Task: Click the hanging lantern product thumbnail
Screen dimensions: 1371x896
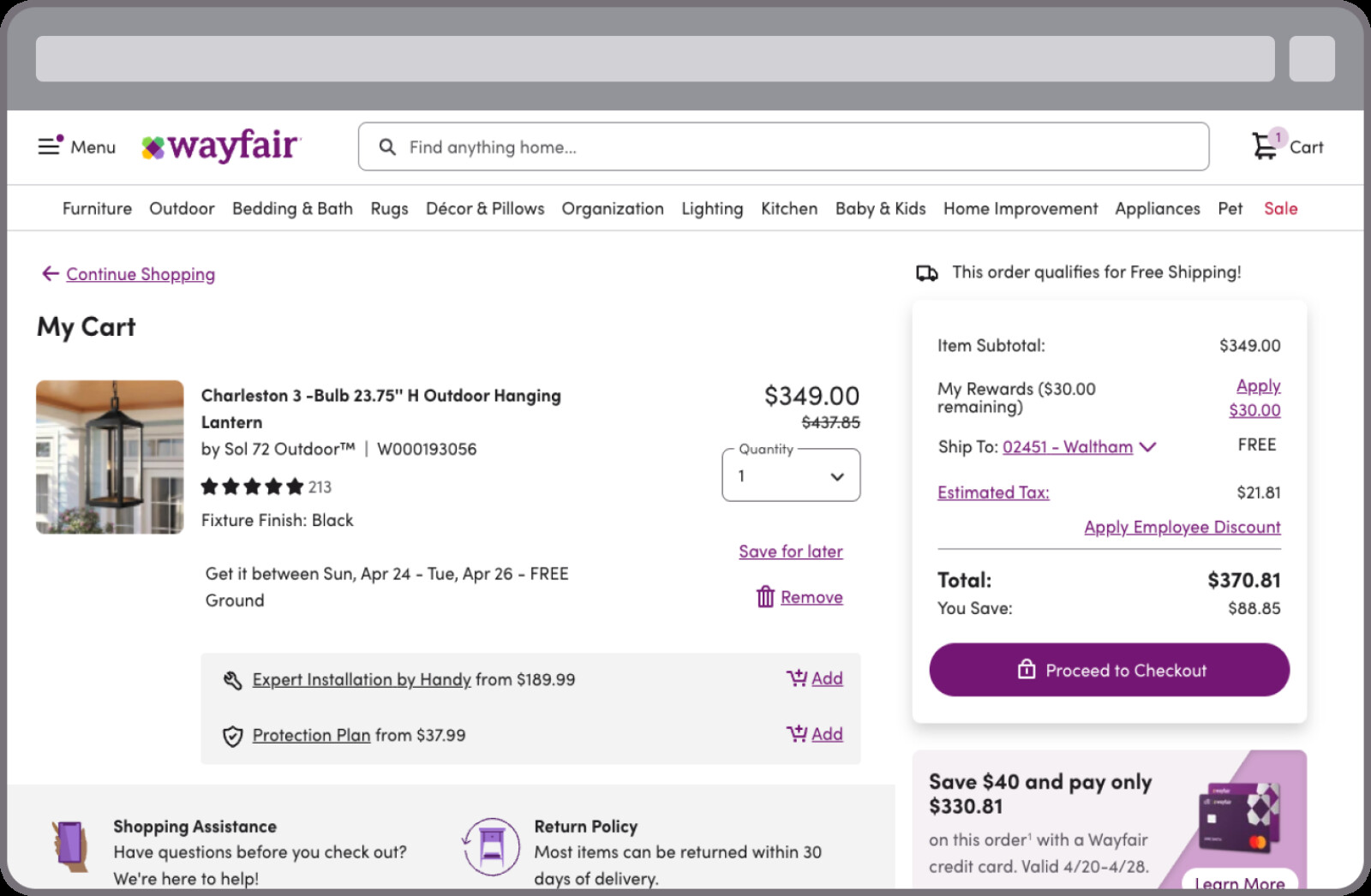Action: click(110, 457)
